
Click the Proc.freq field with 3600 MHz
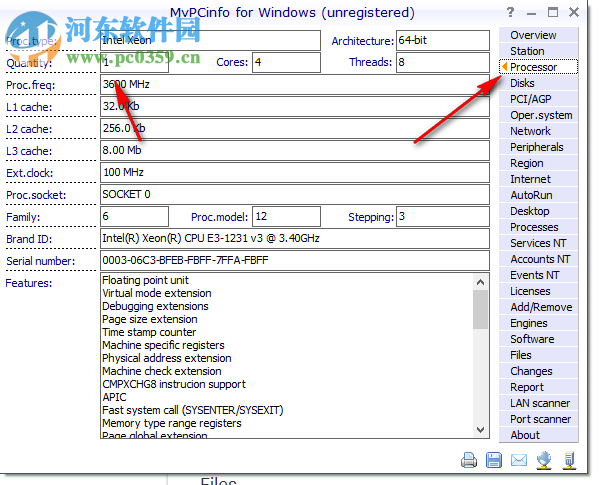295,84
